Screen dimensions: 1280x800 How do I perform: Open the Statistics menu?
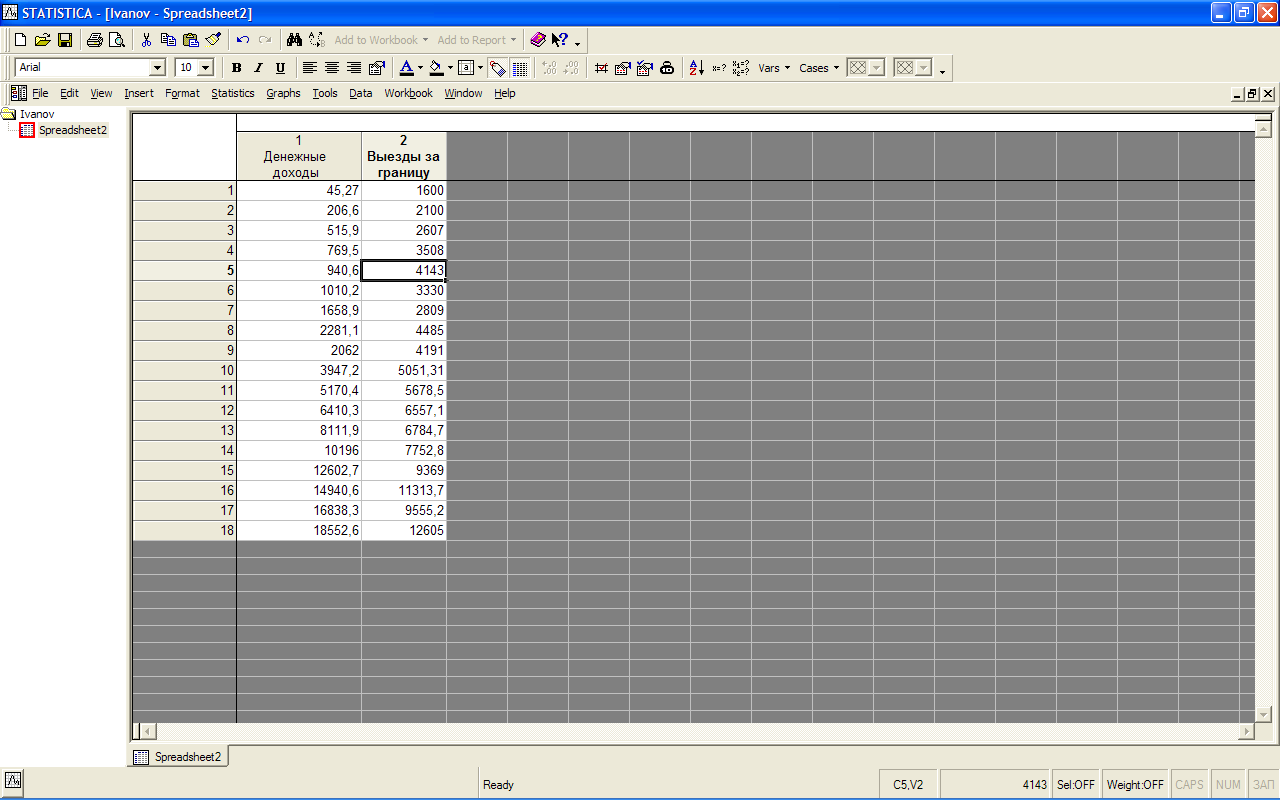coord(233,93)
